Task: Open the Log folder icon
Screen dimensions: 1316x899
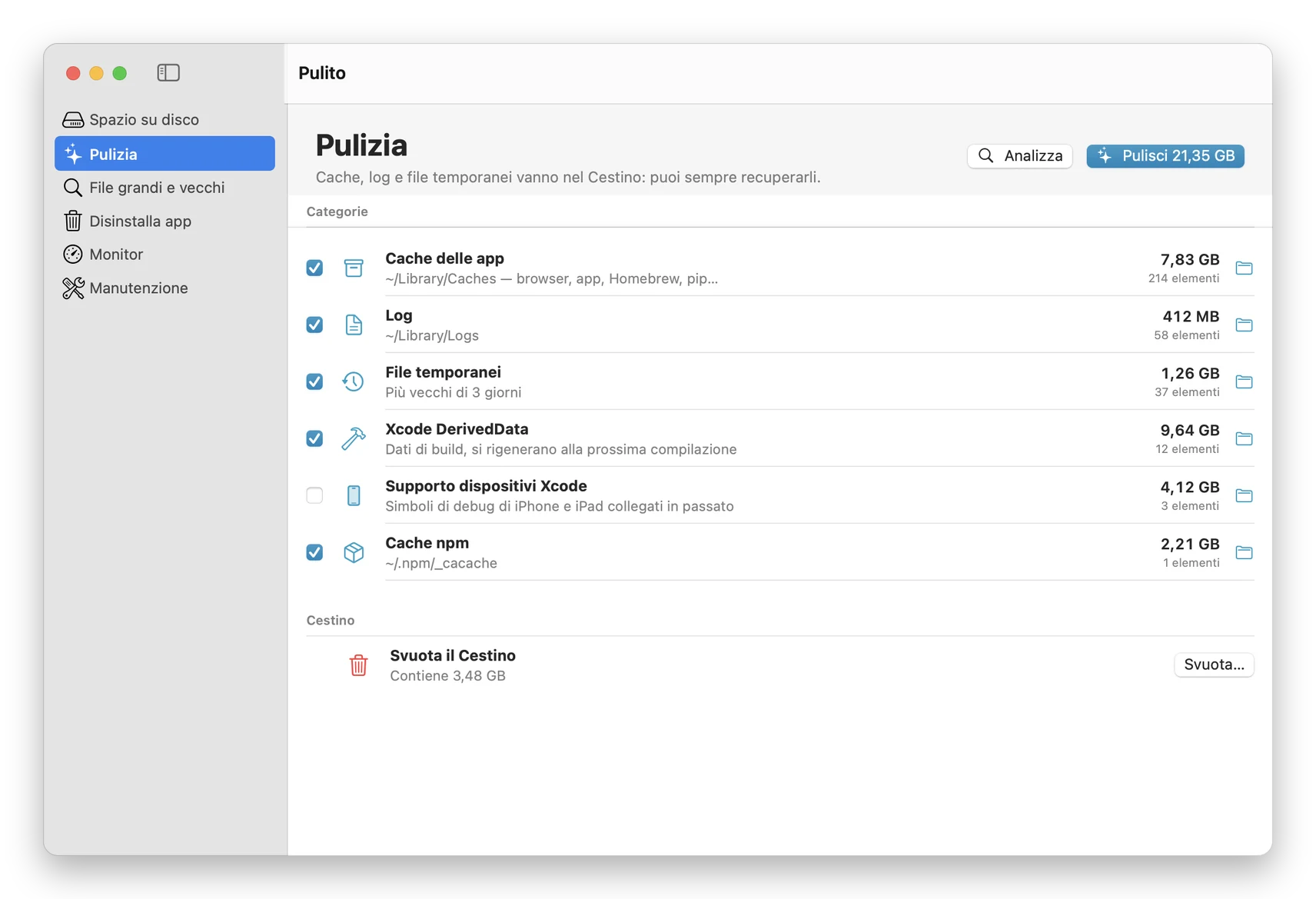Action: point(1244,325)
